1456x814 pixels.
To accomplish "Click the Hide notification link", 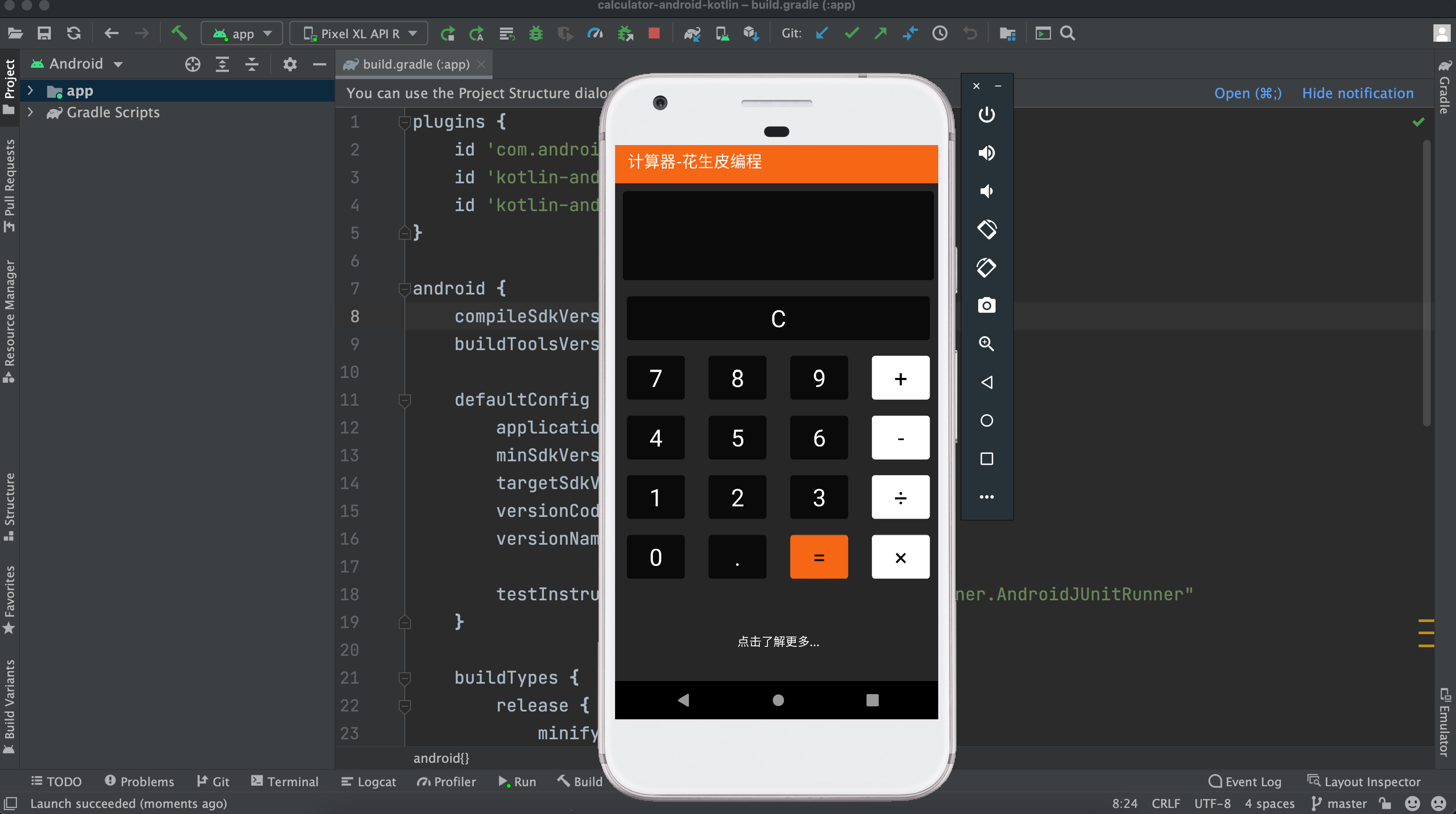I will point(1358,93).
